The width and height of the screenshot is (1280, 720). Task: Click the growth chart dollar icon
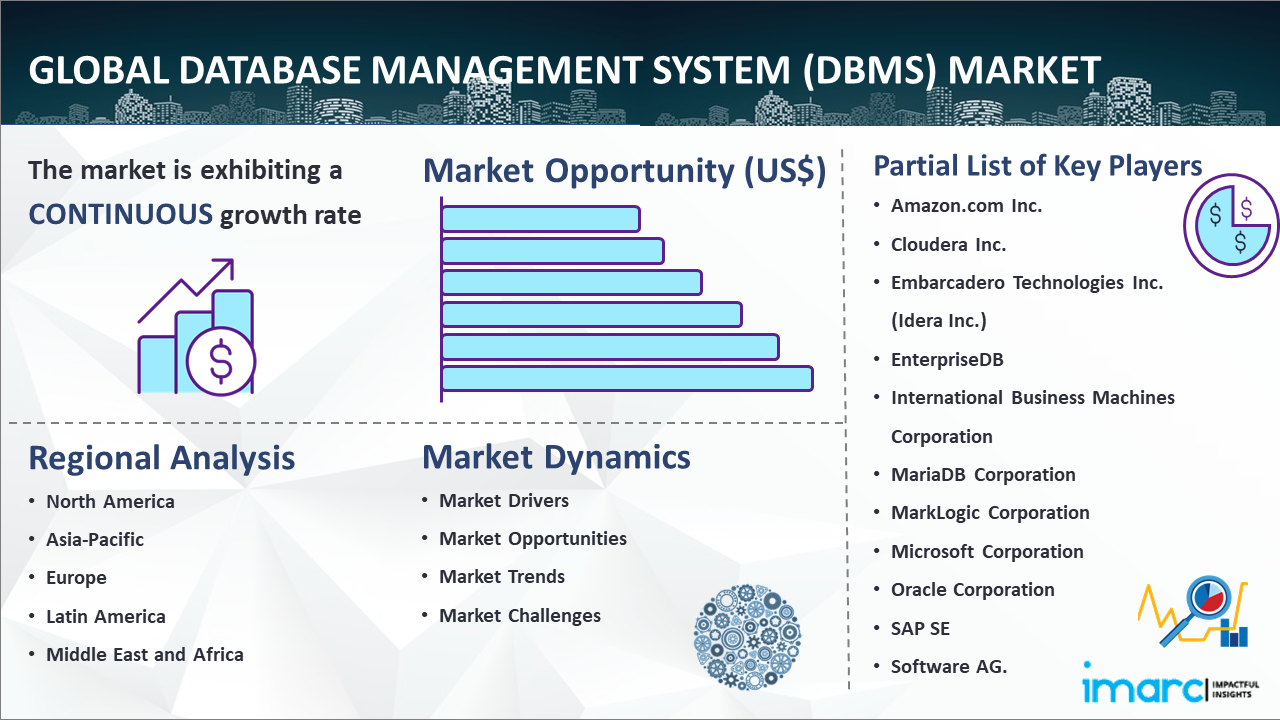pyautogui.click(x=196, y=328)
